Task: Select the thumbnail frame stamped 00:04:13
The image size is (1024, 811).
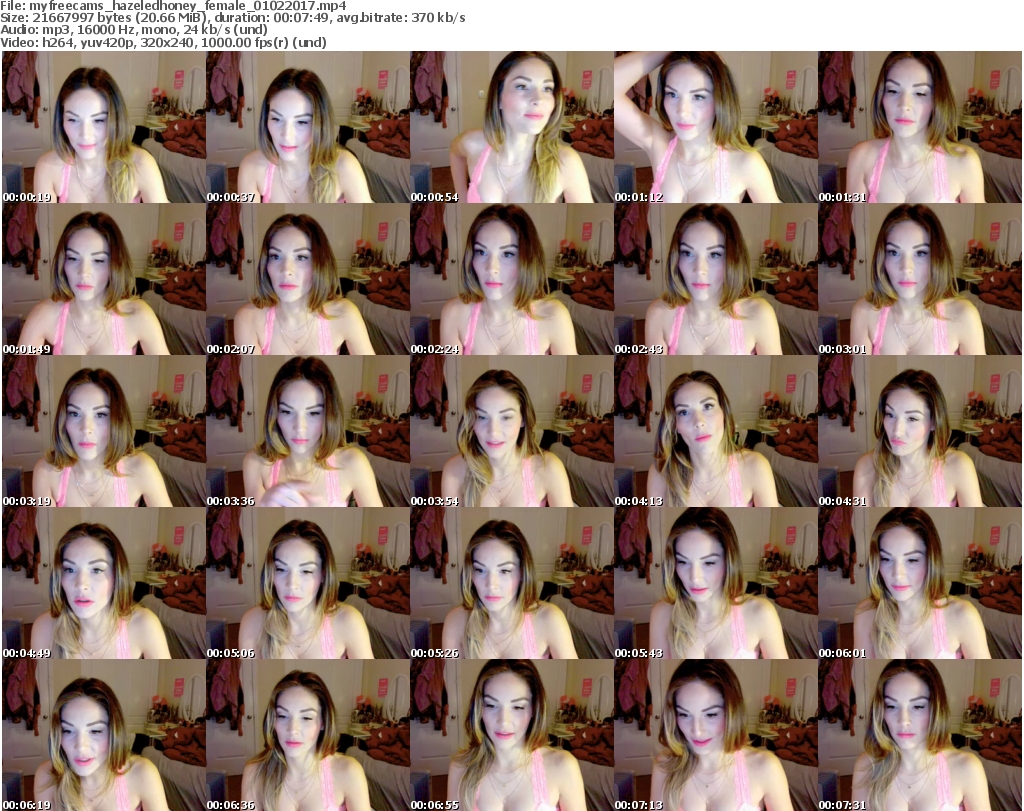Action: click(x=716, y=432)
